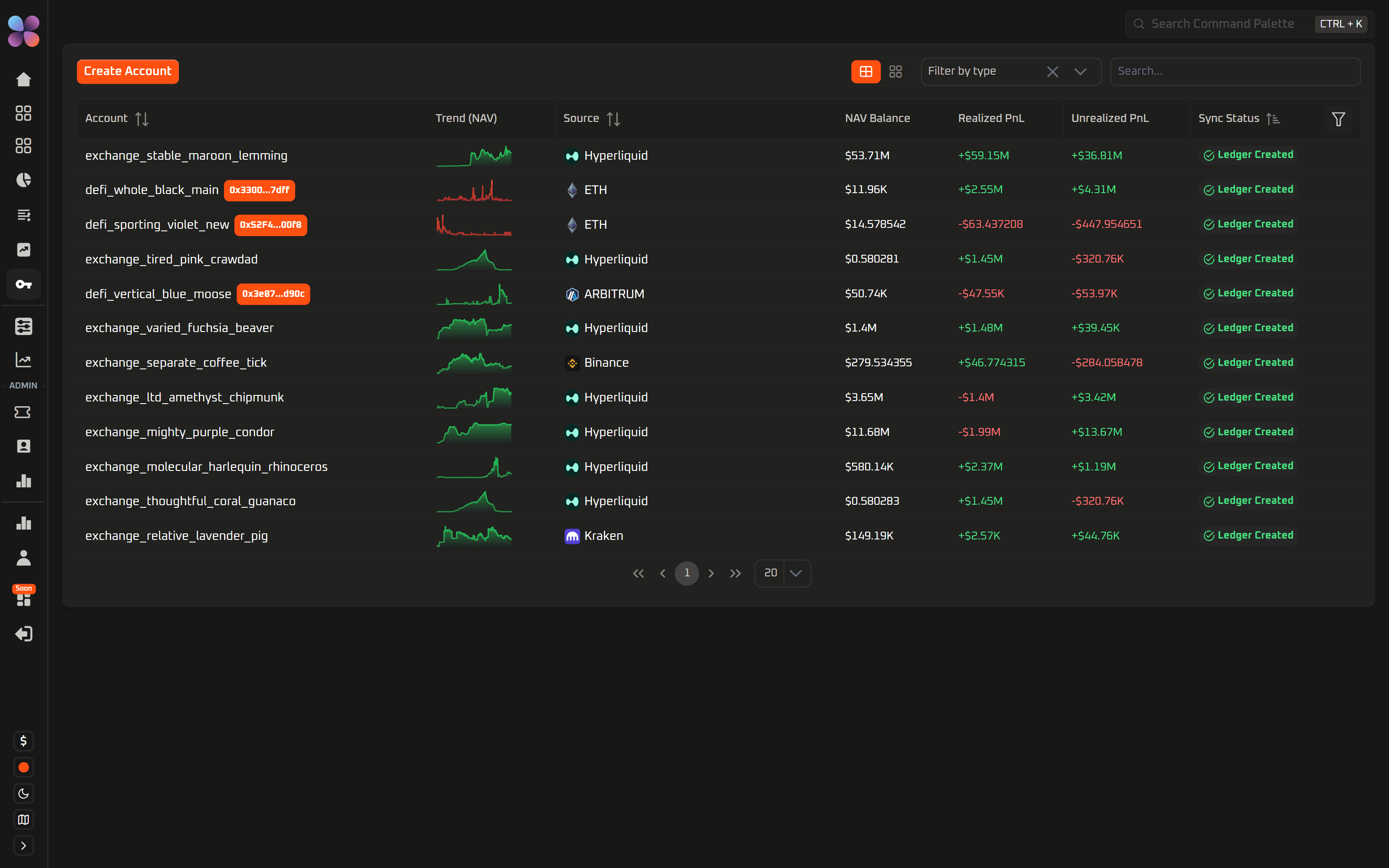Click the Unrealized PnL column header
This screenshot has width=1389, height=868.
pyautogui.click(x=1110, y=118)
